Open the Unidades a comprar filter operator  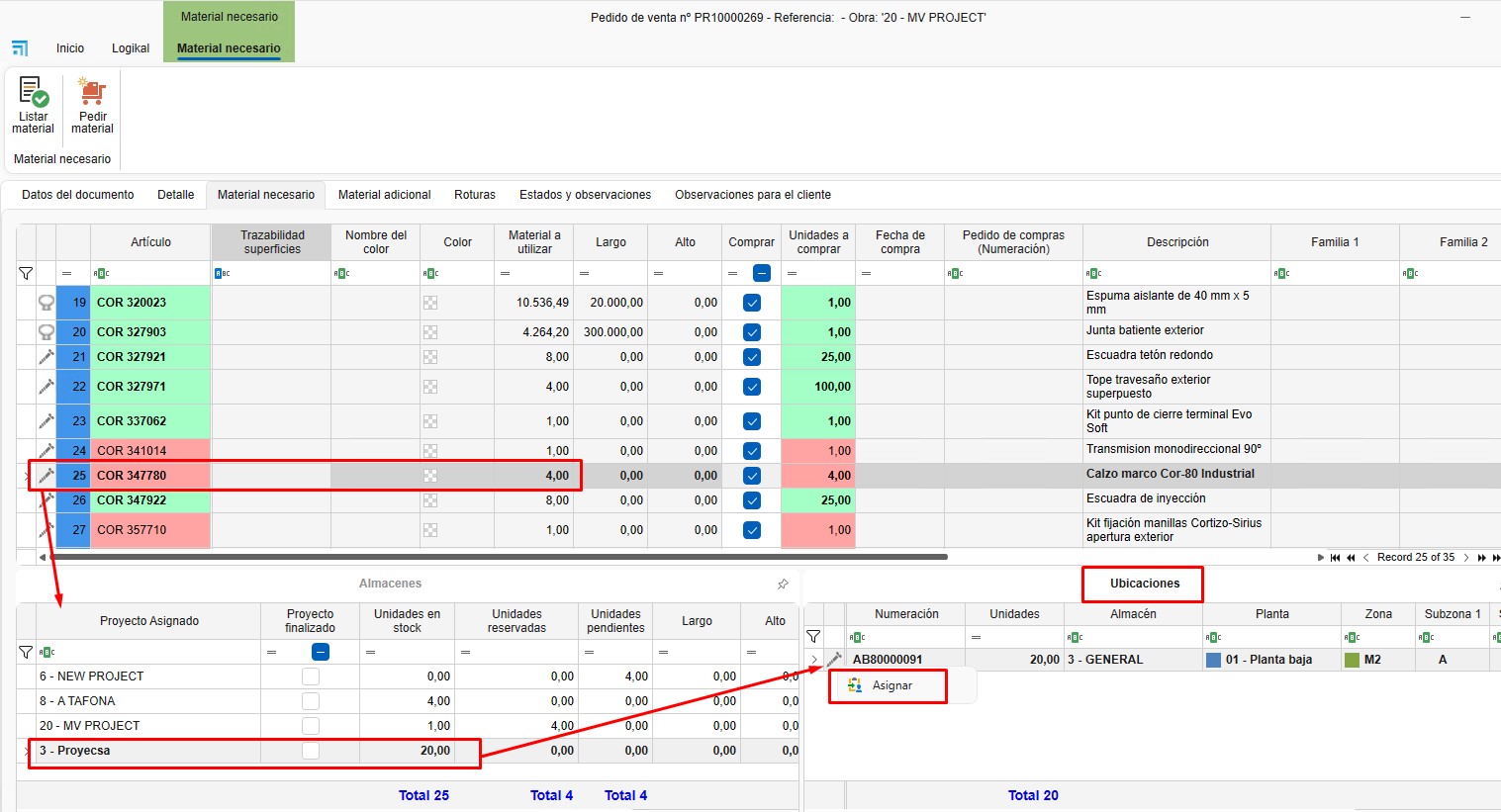pos(792,274)
